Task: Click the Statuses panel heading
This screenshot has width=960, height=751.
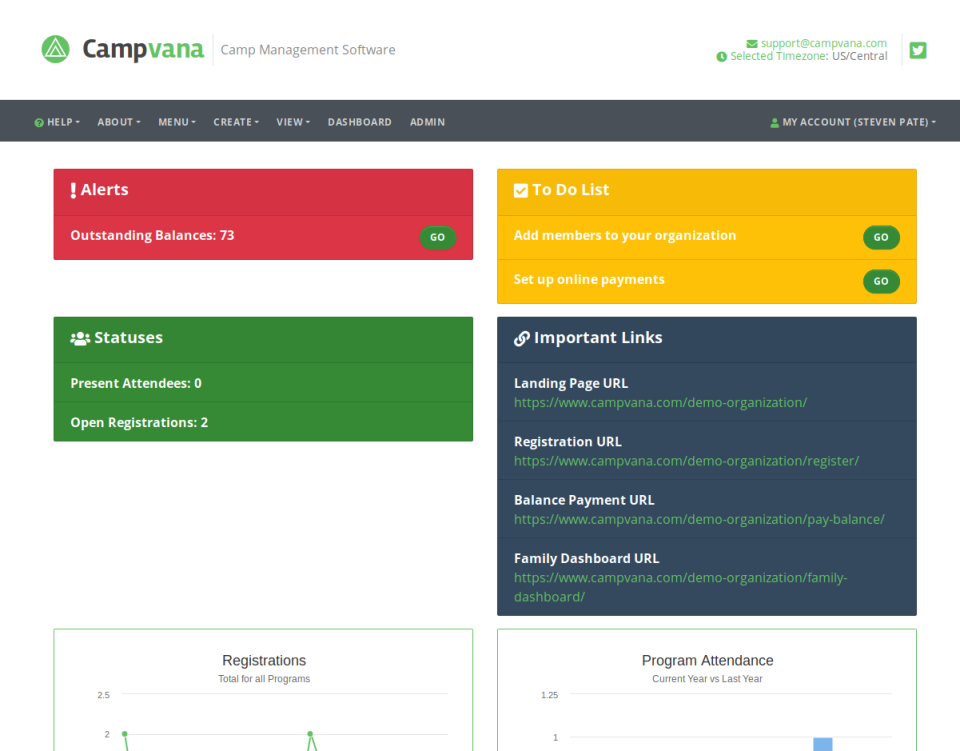Action: (x=129, y=338)
